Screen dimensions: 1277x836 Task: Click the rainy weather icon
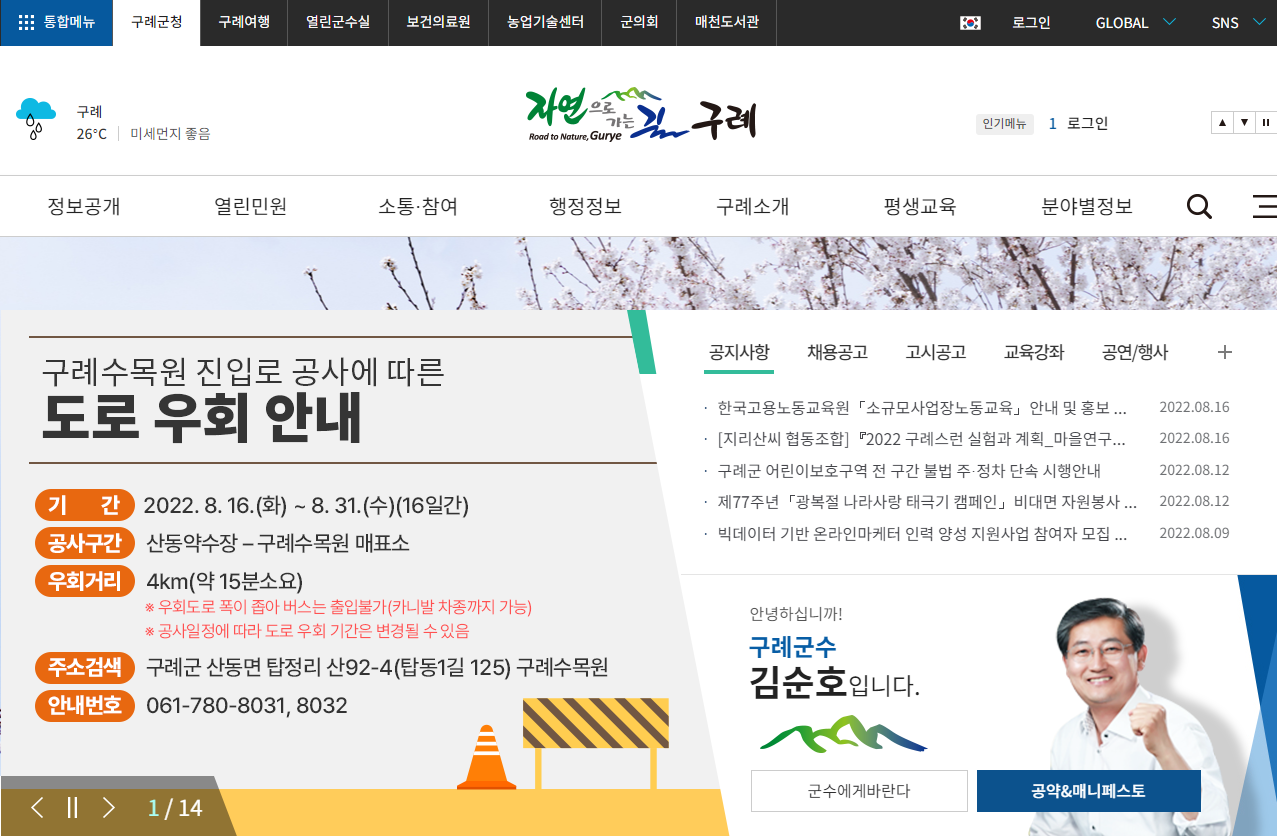tap(37, 118)
